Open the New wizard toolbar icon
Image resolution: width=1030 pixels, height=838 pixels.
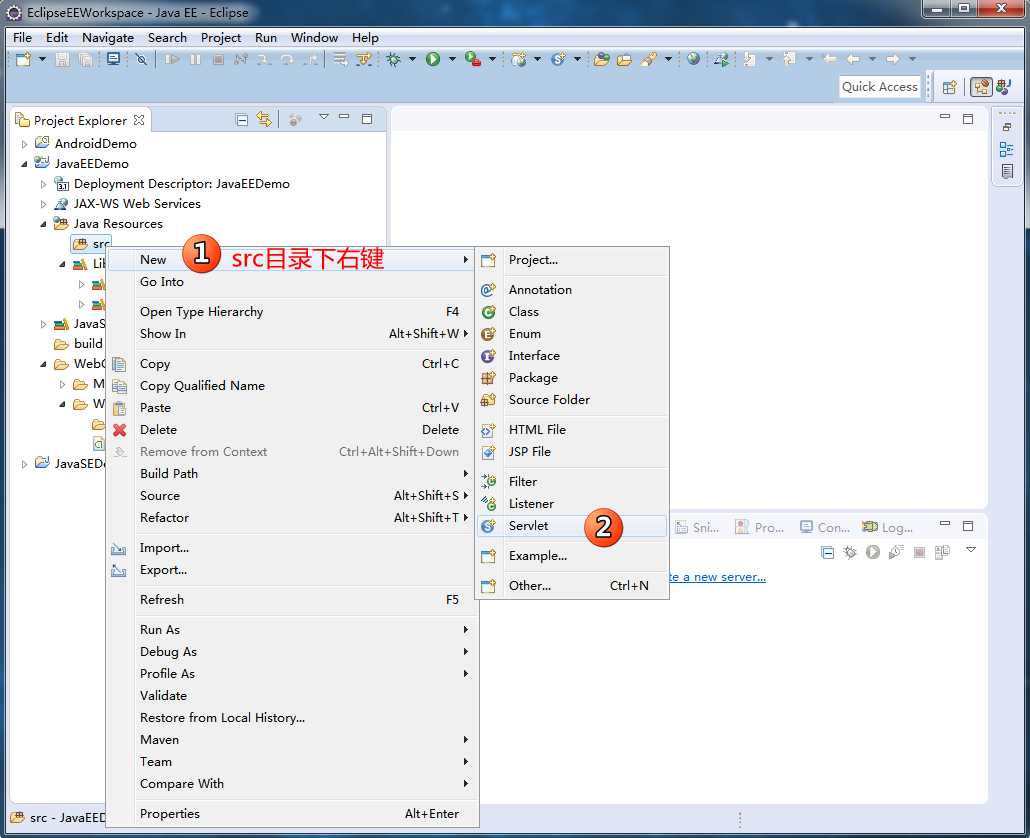[24, 59]
